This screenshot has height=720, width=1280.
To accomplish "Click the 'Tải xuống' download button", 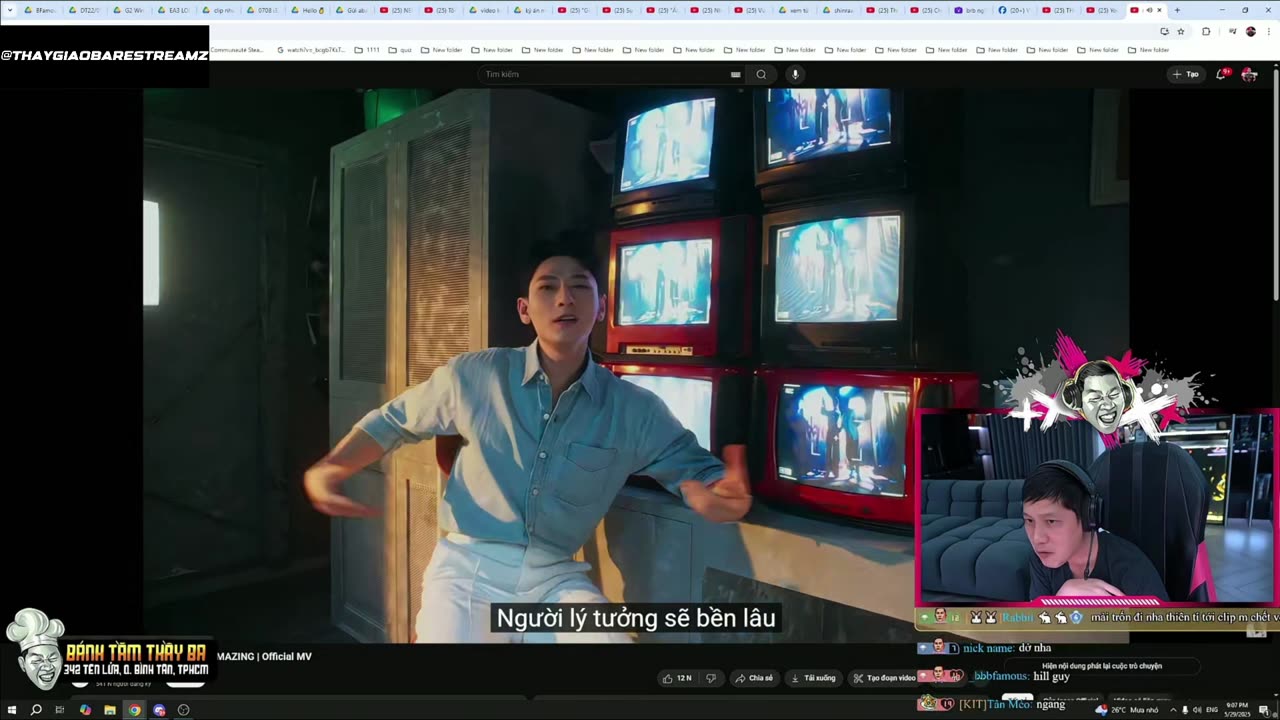I will click(x=813, y=678).
